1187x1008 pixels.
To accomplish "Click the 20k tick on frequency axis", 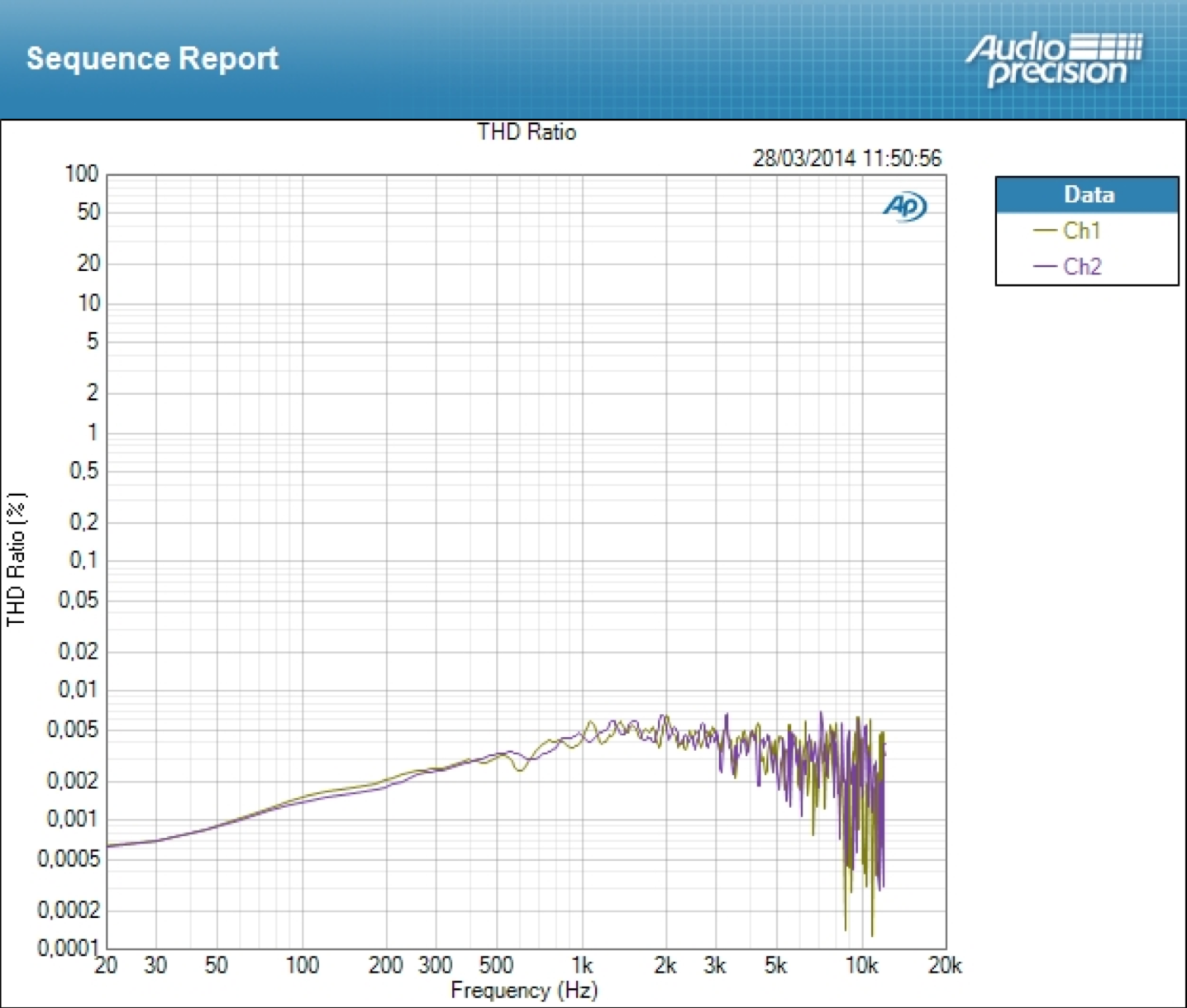I will (945, 965).
